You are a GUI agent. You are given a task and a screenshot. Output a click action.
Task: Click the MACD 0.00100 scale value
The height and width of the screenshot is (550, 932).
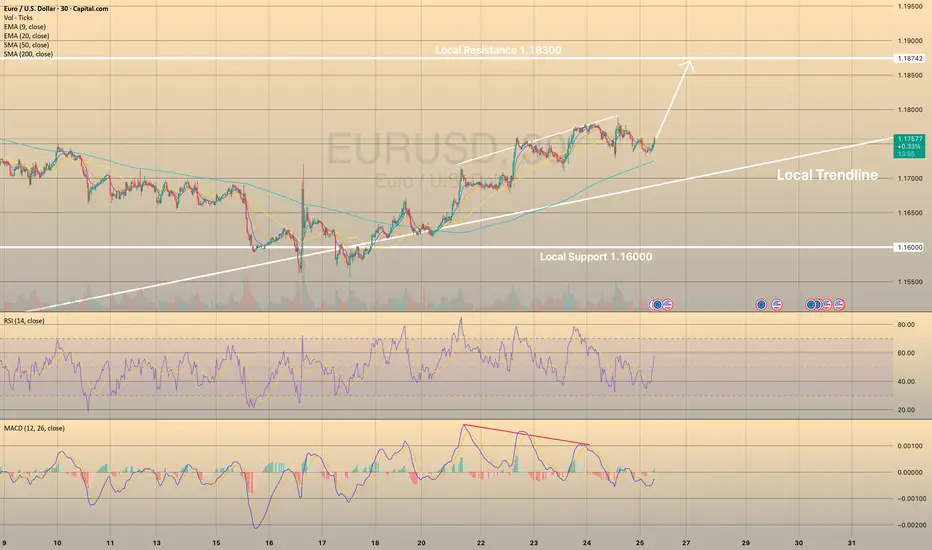tap(909, 446)
